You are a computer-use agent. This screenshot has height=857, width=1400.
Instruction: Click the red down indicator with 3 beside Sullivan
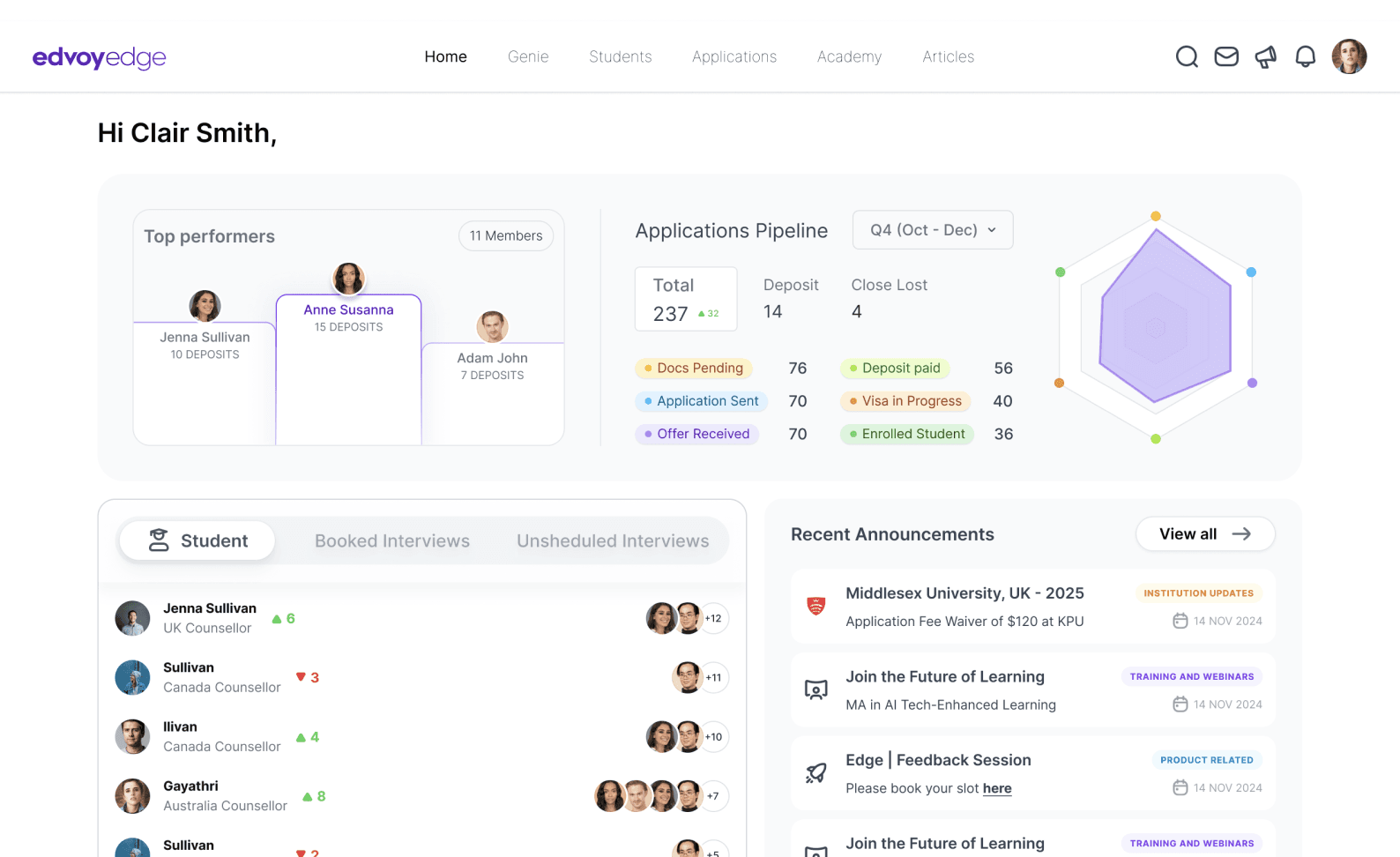pos(307,678)
